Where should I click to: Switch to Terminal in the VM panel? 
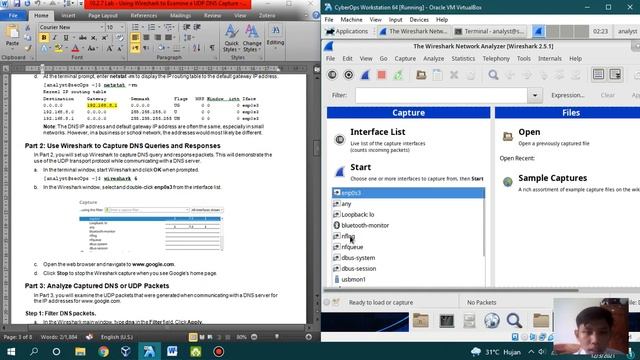point(489,31)
